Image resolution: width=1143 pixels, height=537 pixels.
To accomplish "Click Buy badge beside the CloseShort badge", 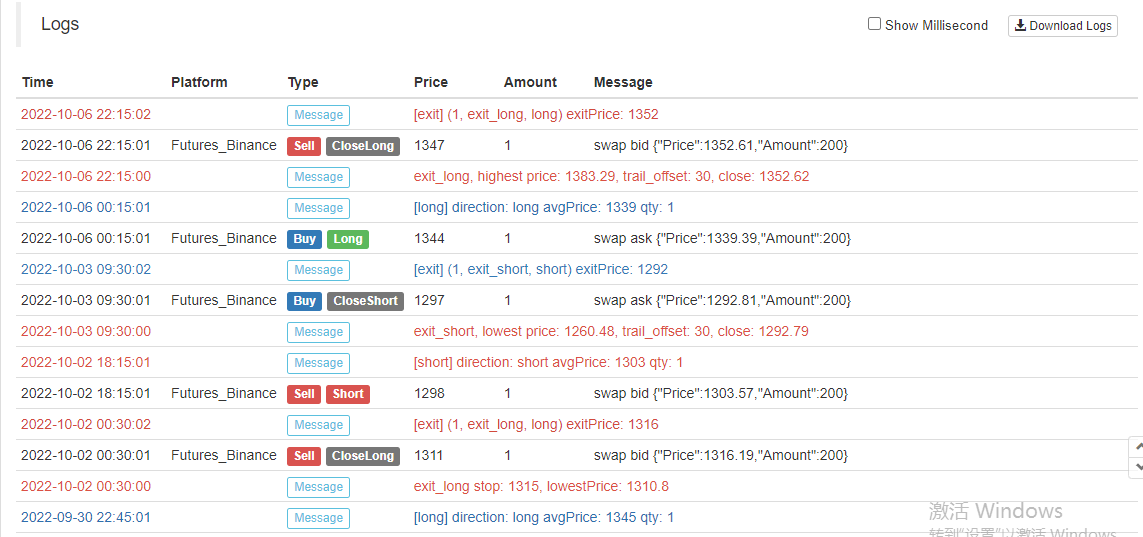I will click(x=305, y=301).
